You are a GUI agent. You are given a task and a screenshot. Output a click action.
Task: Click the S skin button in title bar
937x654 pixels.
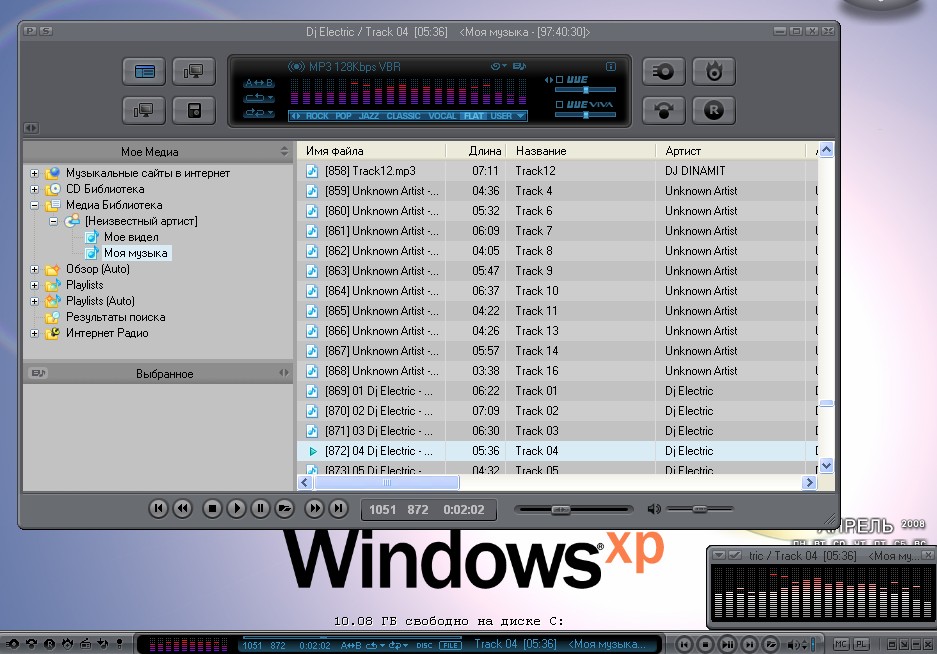[x=46, y=31]
